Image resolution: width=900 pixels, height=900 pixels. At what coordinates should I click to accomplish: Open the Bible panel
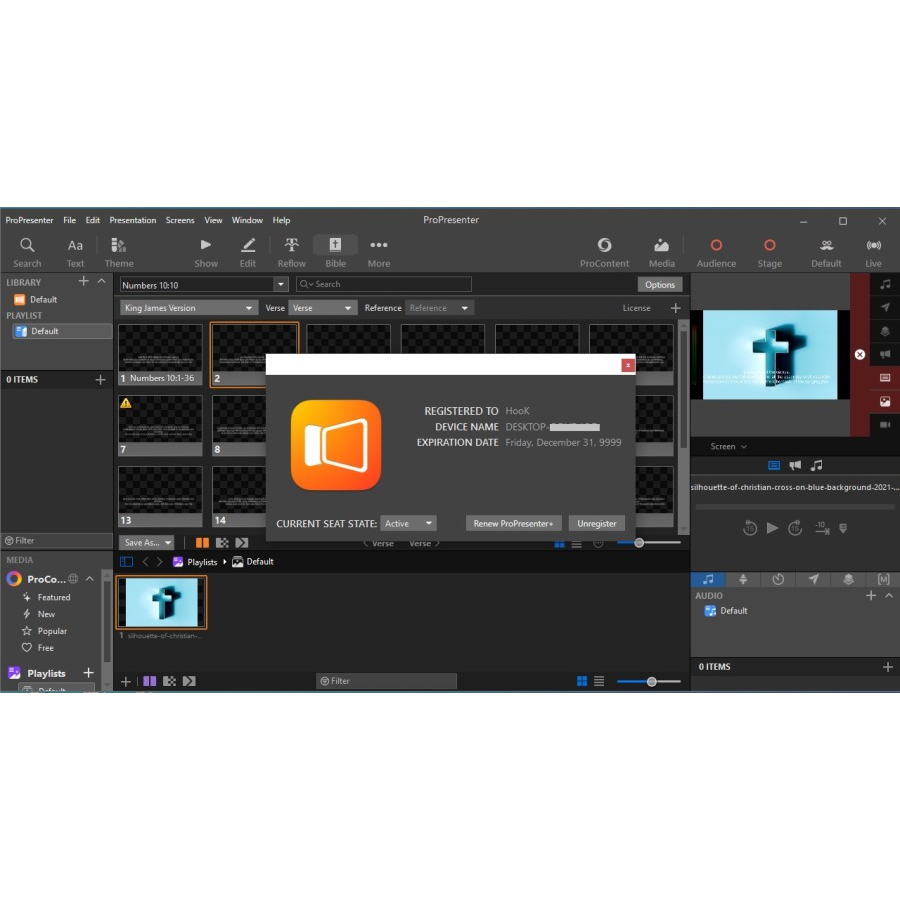click(x=335, y=253)
